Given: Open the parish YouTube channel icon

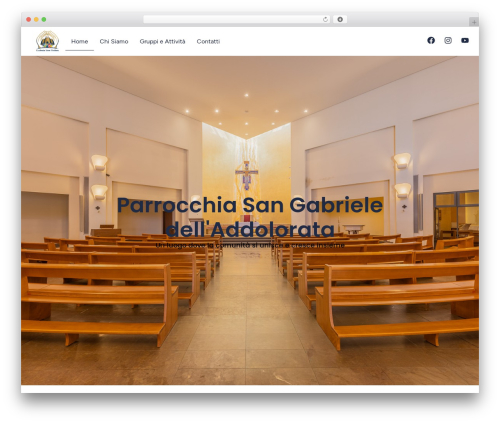Looking at the screenshot, I should (465, 40).
